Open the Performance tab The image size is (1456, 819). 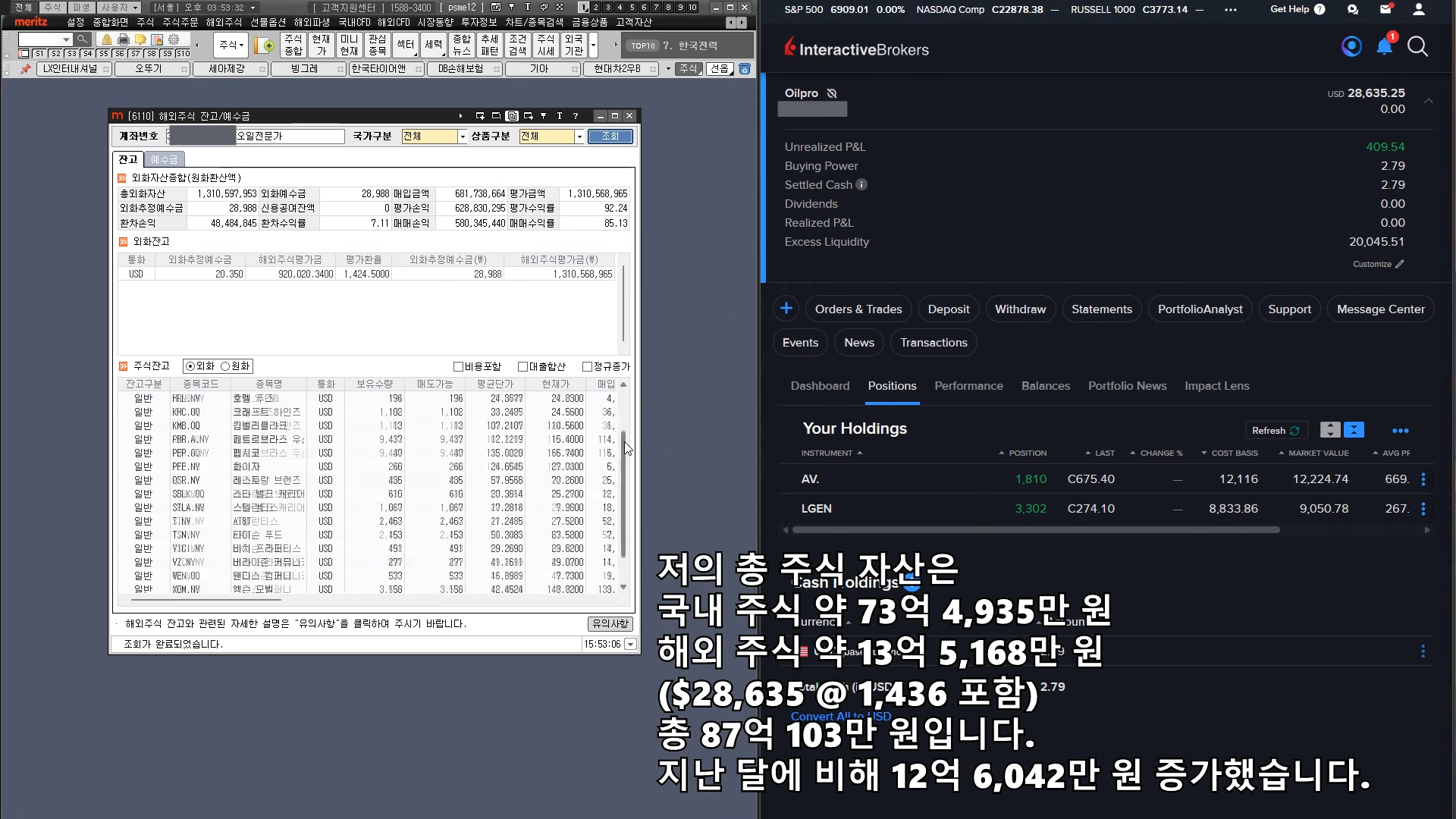point(968,386)
